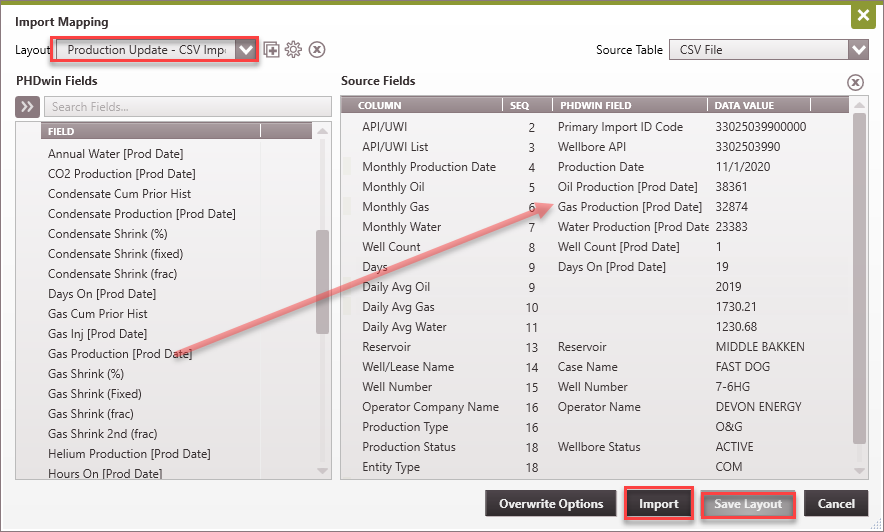Click the delete layout circle-X icon
Image resolution: width=884 pixels, height=532 pixels.
click(317, 50)
